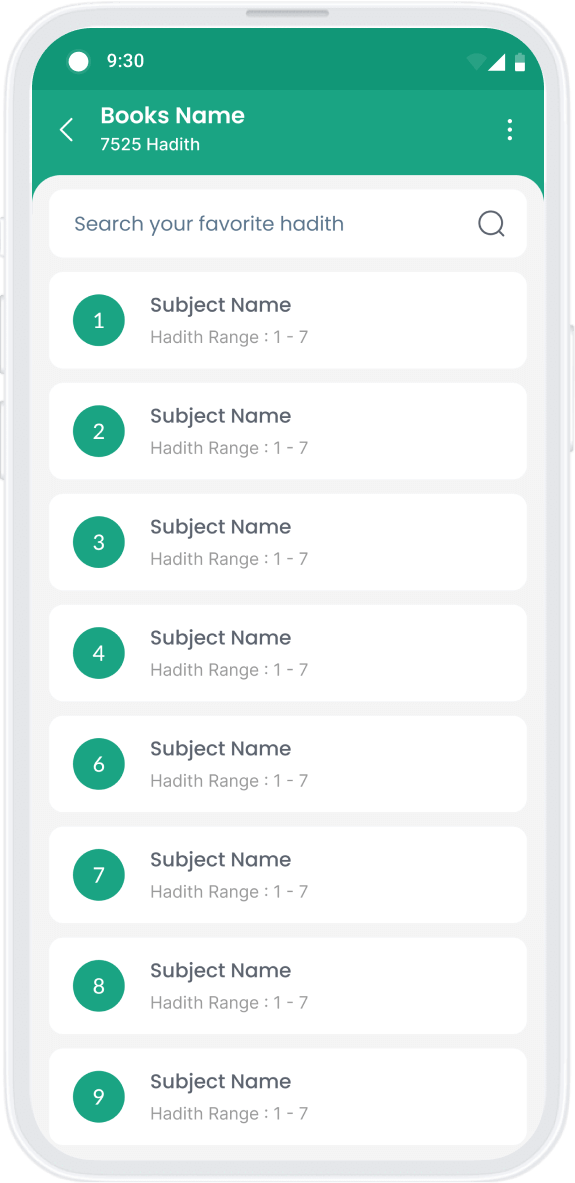Image resolution: width=575 pixels, height=1183 pixels.
Task: Open Subject Name title in card 9
Action: pos(220,1082)
